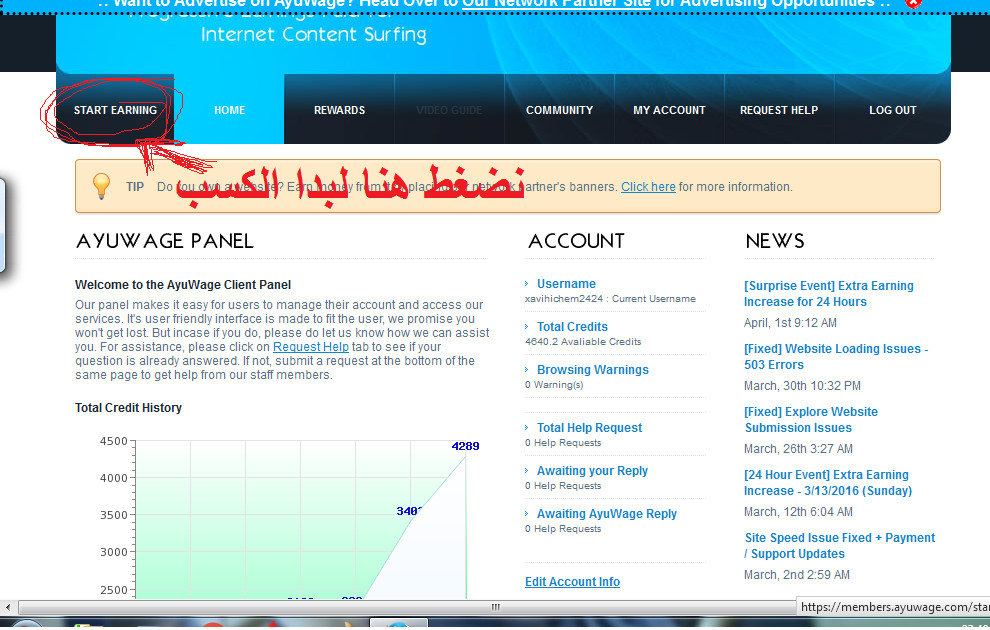Click the Edit Account Info link
The width and height of the screenshot is (990, 630).
tap(572, 582)
